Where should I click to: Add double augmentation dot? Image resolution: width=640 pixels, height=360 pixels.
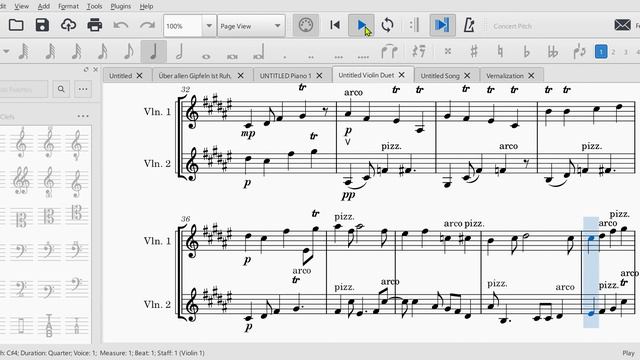click(311, 56)
